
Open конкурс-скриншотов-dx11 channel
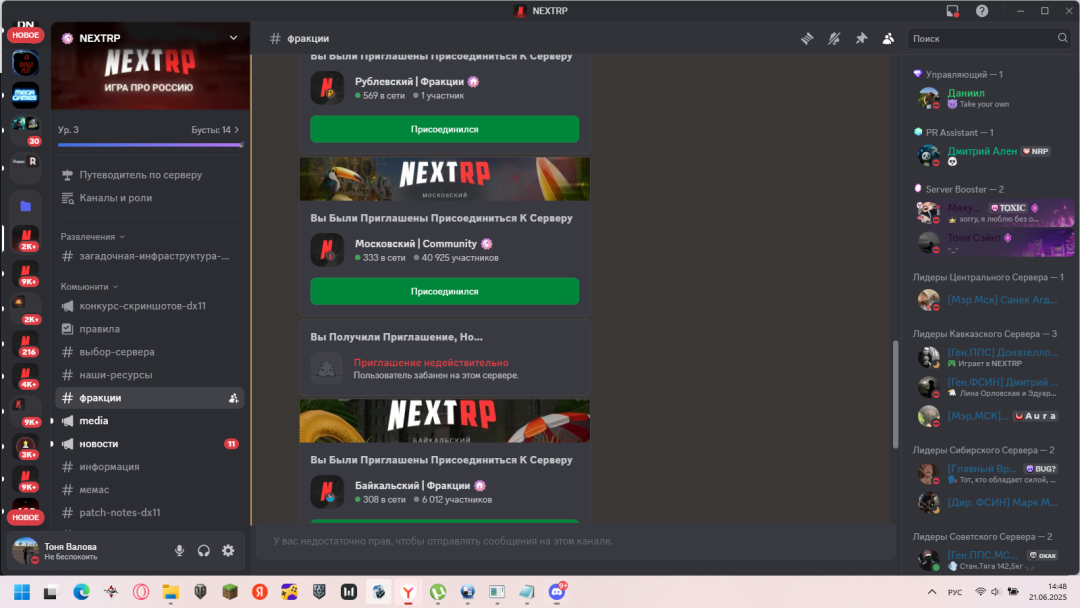click(x=150, y=306)
